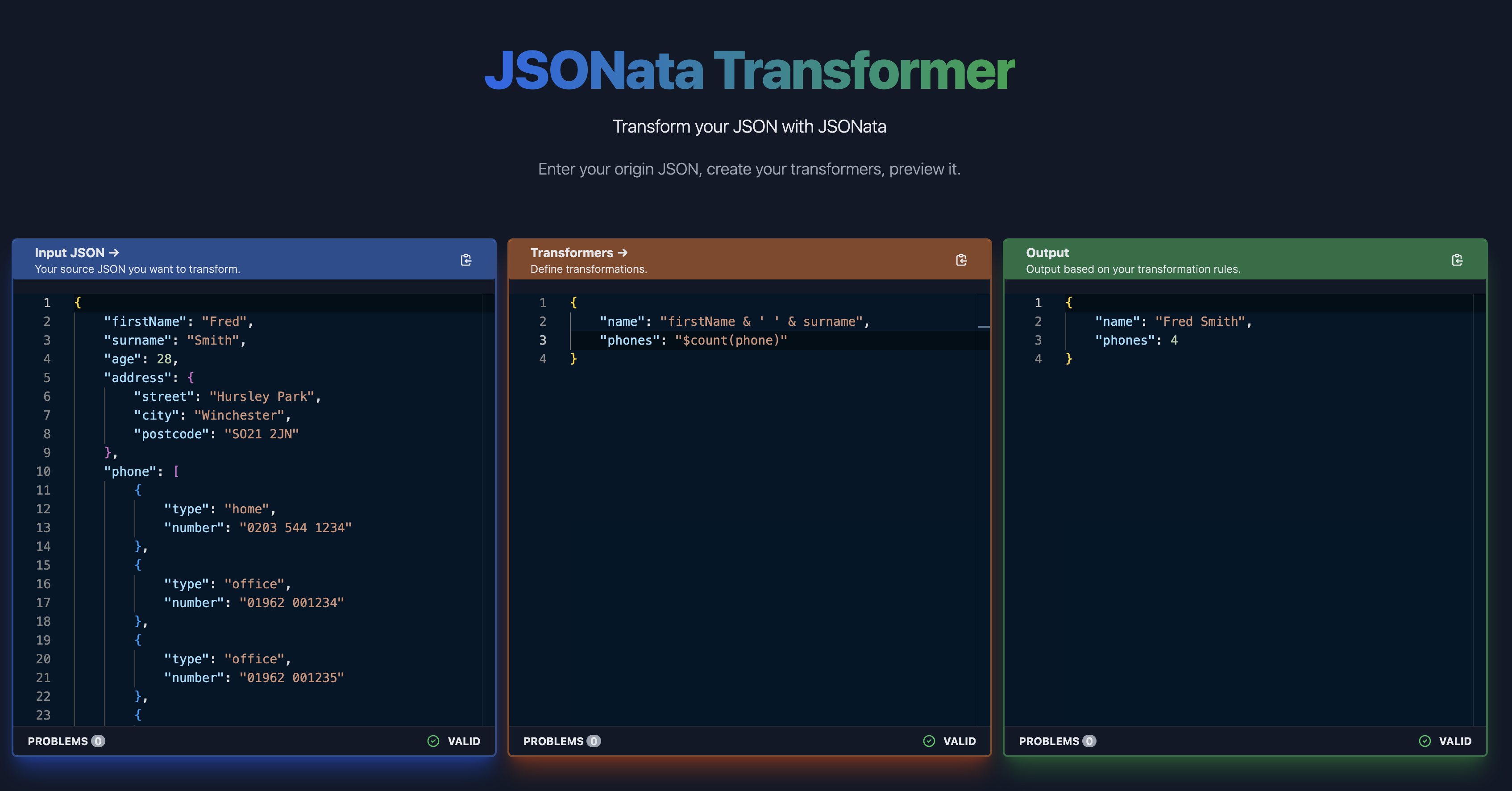Screen dimensions: 1512x791
Task: Click the "Fred Smith" value in Output
Action: [x=1200, y=322]
